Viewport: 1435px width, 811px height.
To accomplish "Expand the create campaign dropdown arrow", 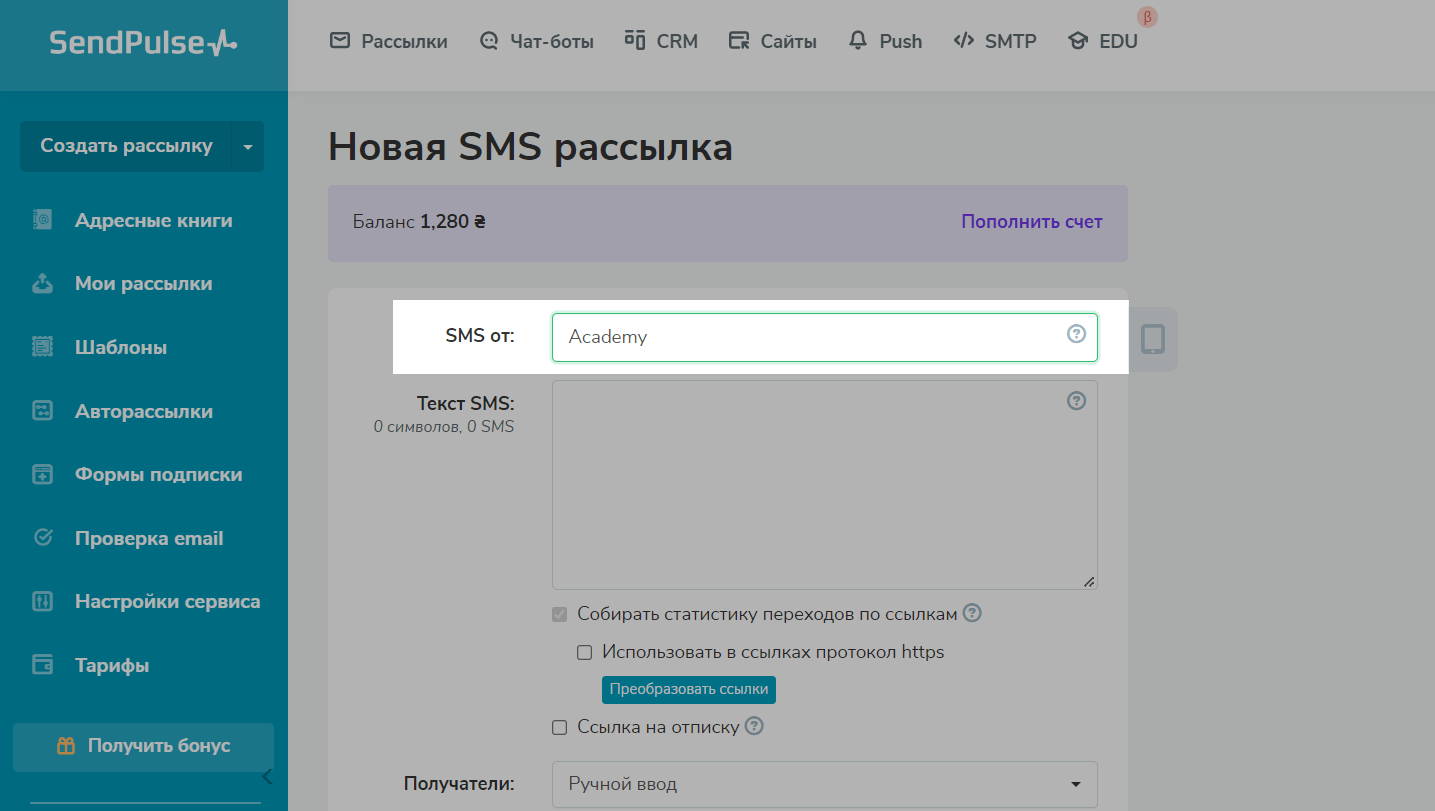I will click(247, 147).
